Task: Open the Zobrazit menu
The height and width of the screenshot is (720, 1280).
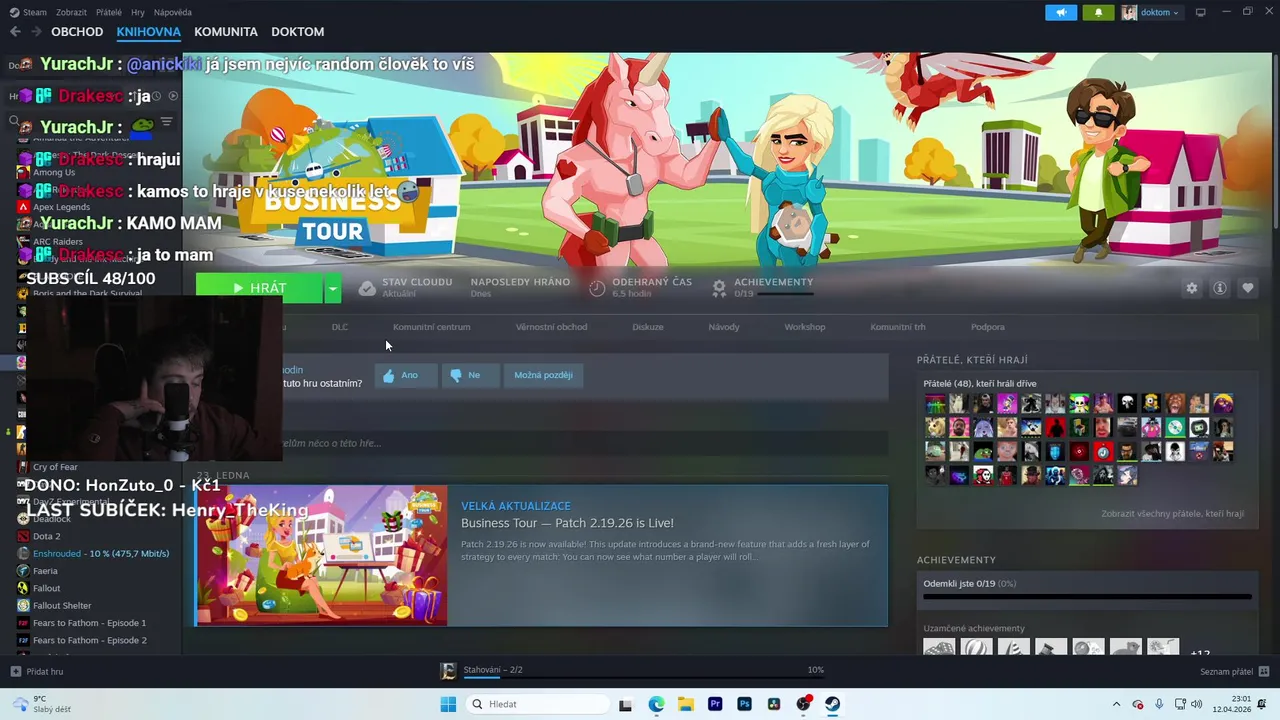Action: [71, 12]
